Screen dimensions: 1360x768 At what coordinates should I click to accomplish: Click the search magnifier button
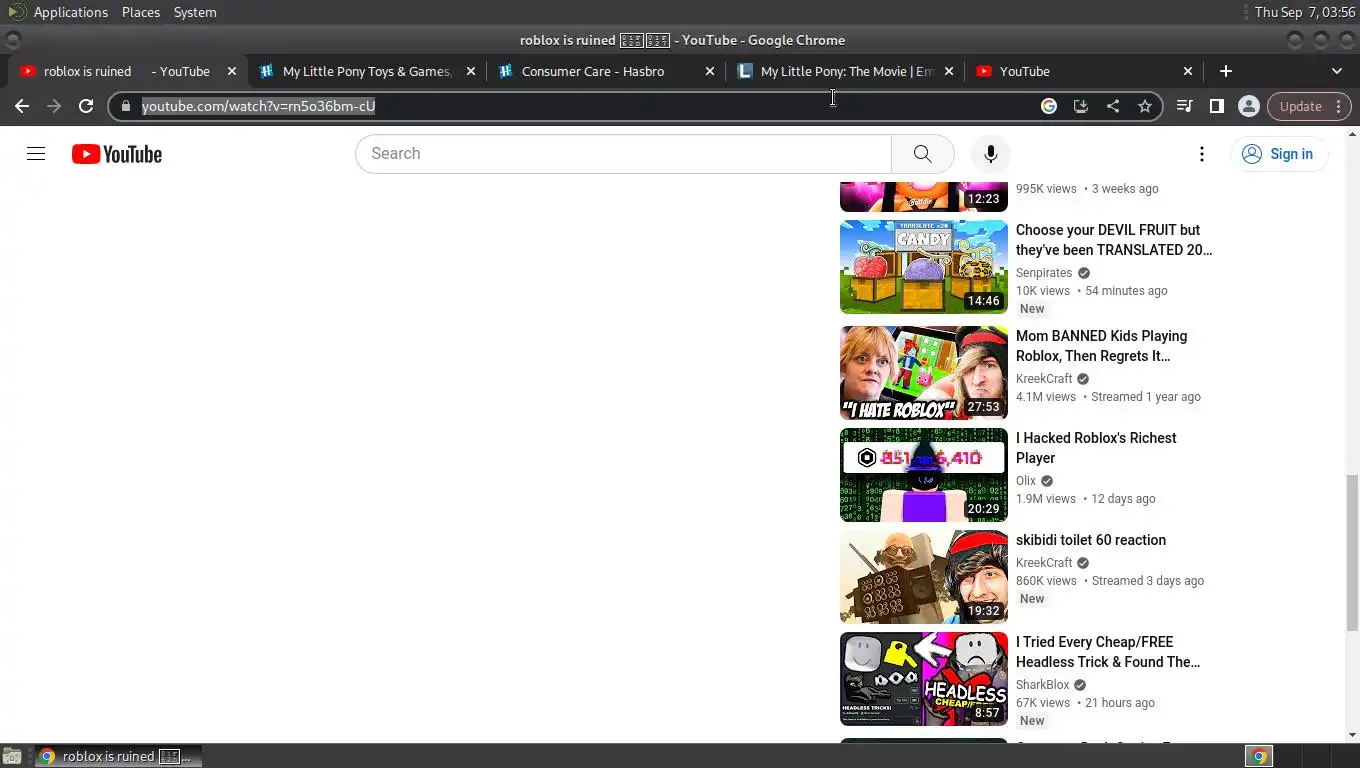[x=922, y=154]
